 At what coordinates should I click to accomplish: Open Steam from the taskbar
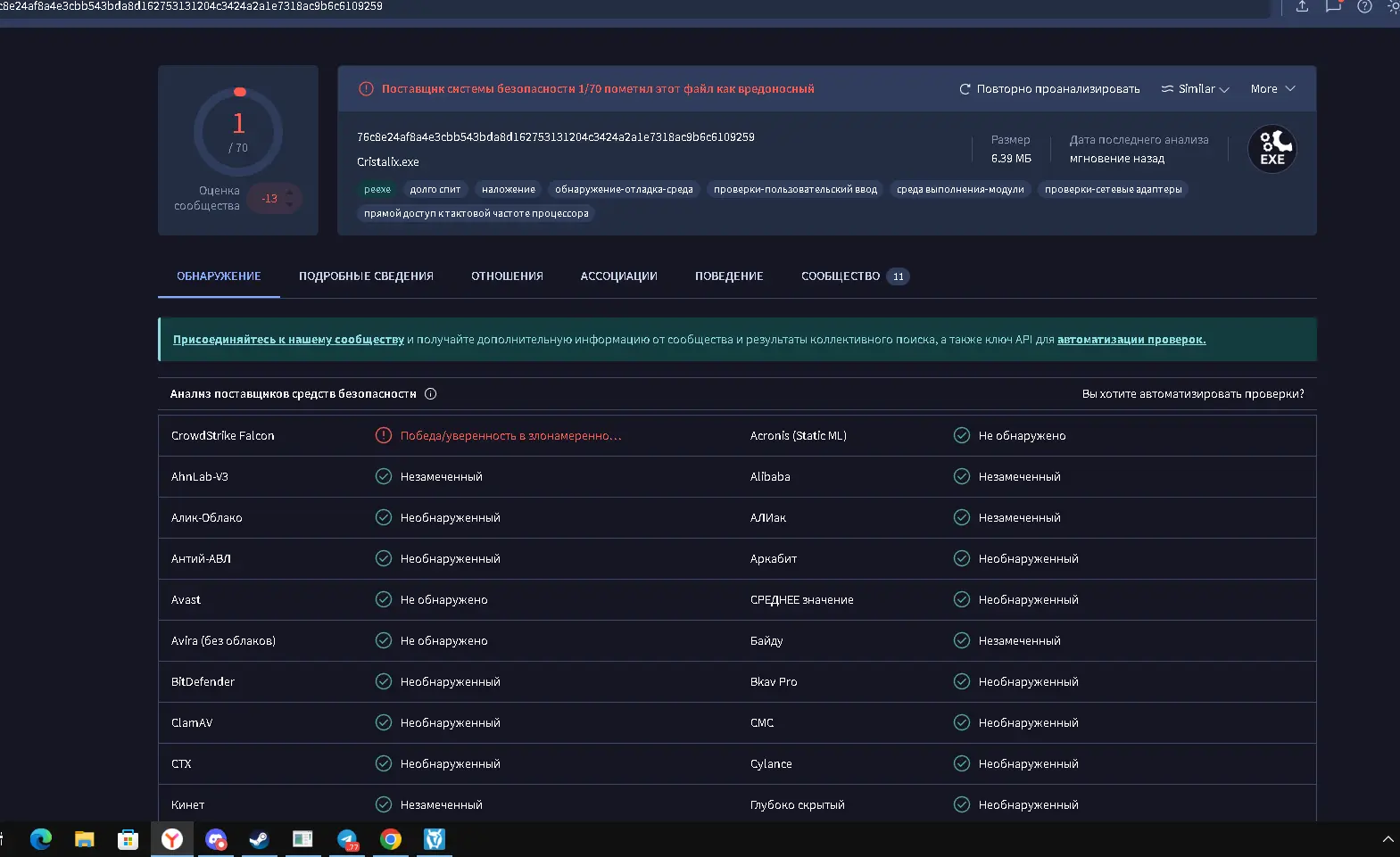(260, 839)
